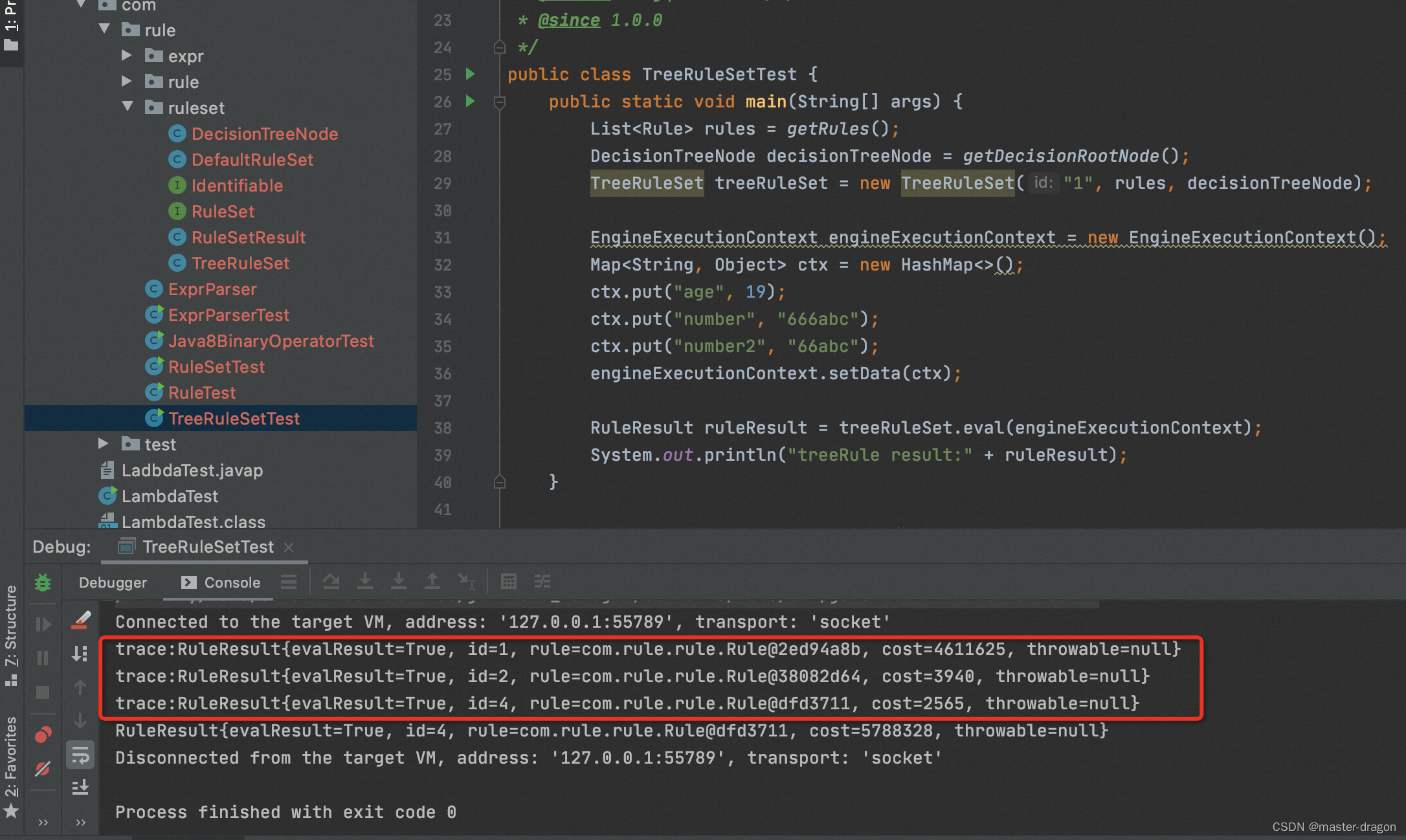Open LambdaTest.class file
Image resolution: width=1406 pixels, height=840 pixels.
[x=193, y=522]
